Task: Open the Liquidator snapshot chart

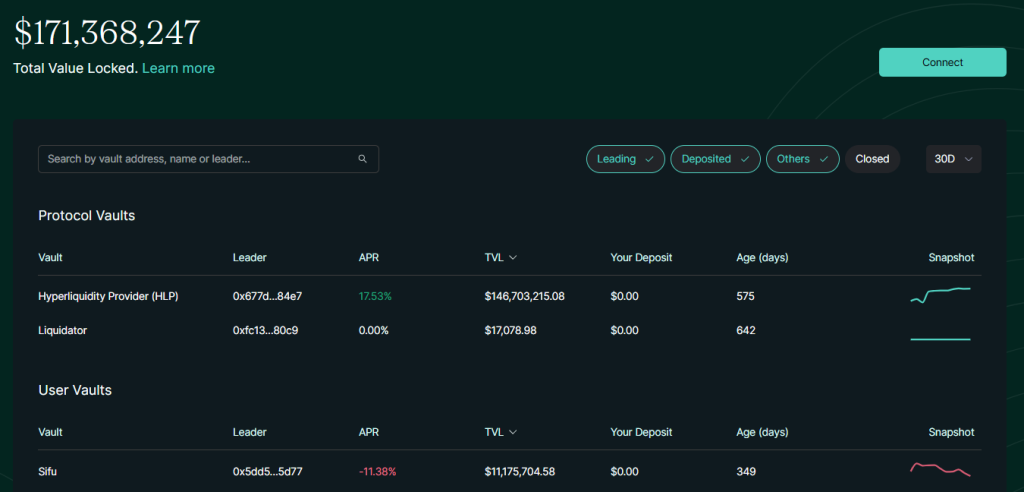Action: [940, 339]
